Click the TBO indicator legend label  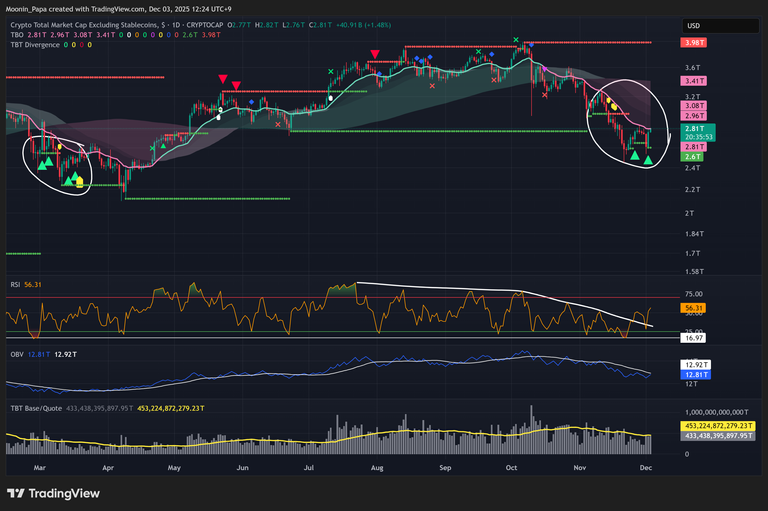17,34
